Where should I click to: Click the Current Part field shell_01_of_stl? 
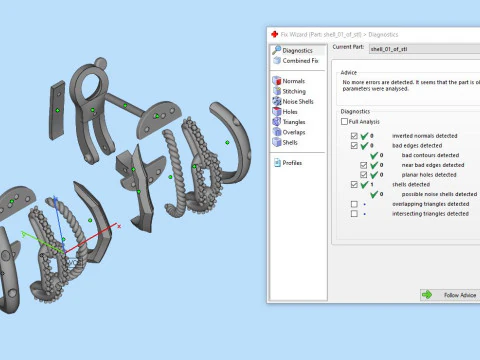point(424,49)
